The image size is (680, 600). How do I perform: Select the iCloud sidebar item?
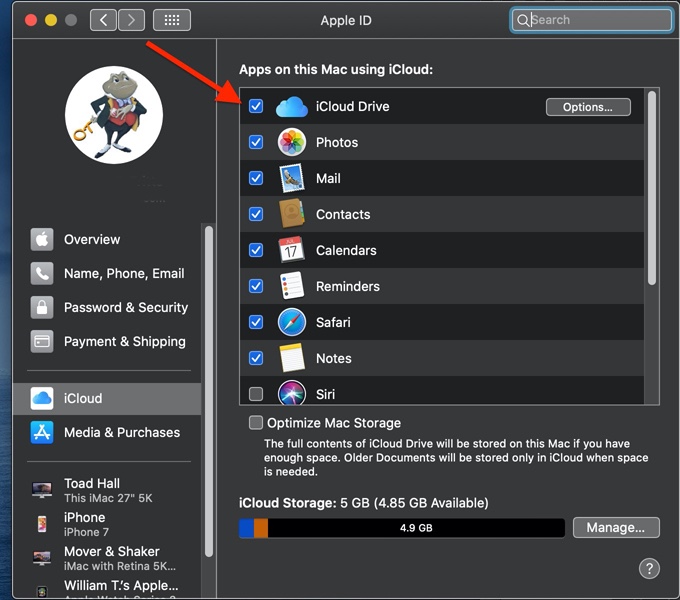tap(107, 398)
